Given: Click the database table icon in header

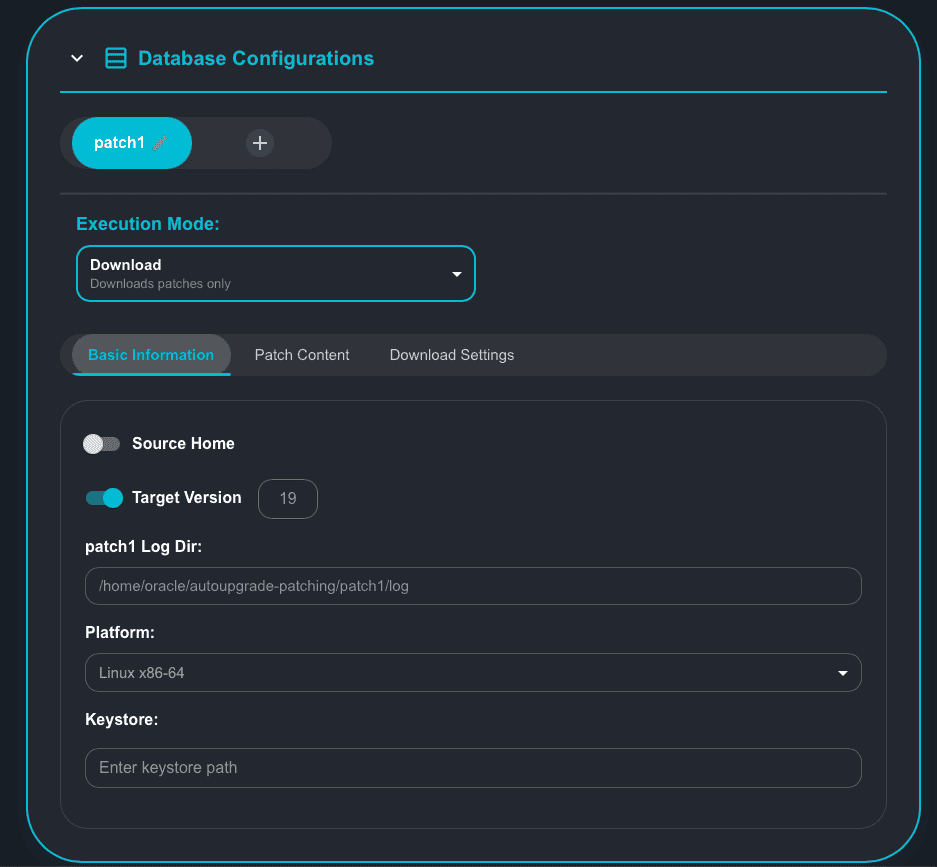Looking at the screenshot, I should pyautogui.click(x=116, y=58).
